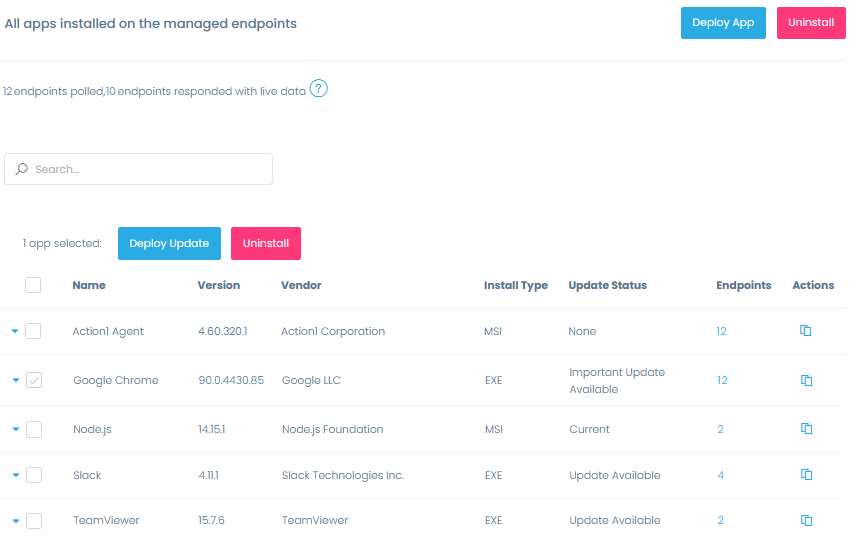The height and width of the screenshot is (540, 857).
Task: Click the 1 app selected label
Action: click(62, 243)
